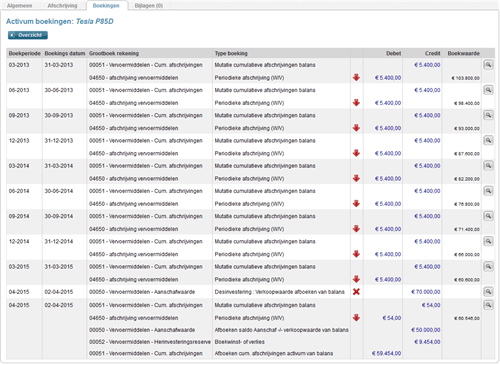This screenshot has height=365, width=500.
Task: Click red down arrow in 03-2013 row
Action: 356,78
